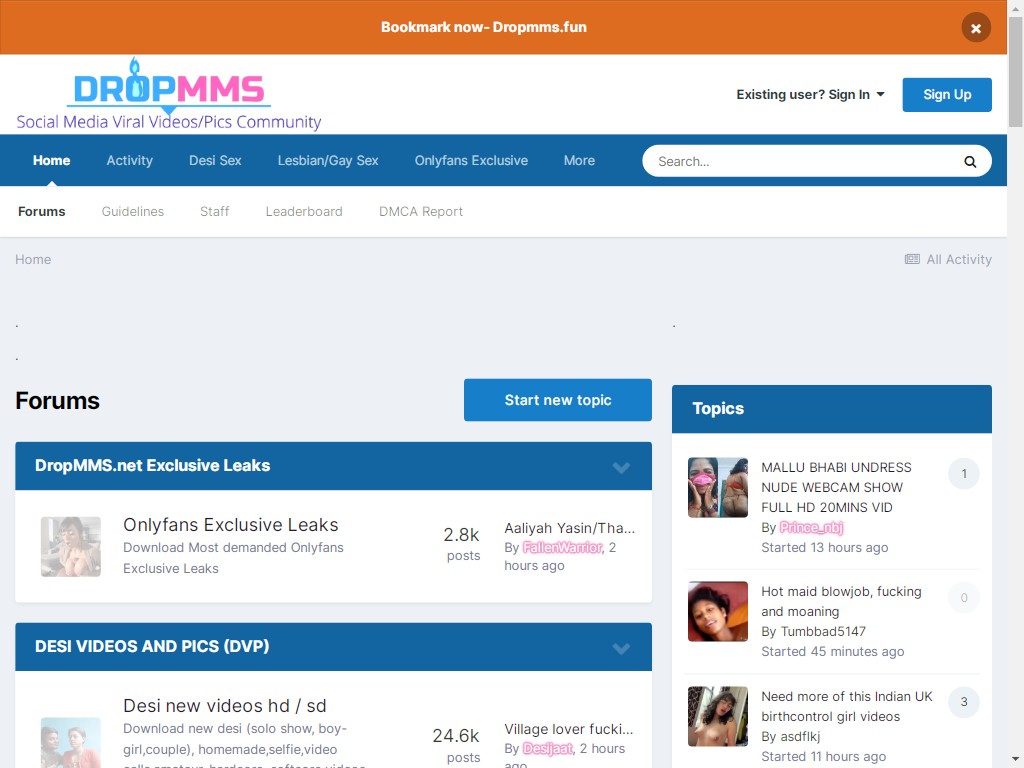Viewport: 1024px width, 768px height.
Task: Dismiss the orange bookmark banner
Action: coord(976,28)
